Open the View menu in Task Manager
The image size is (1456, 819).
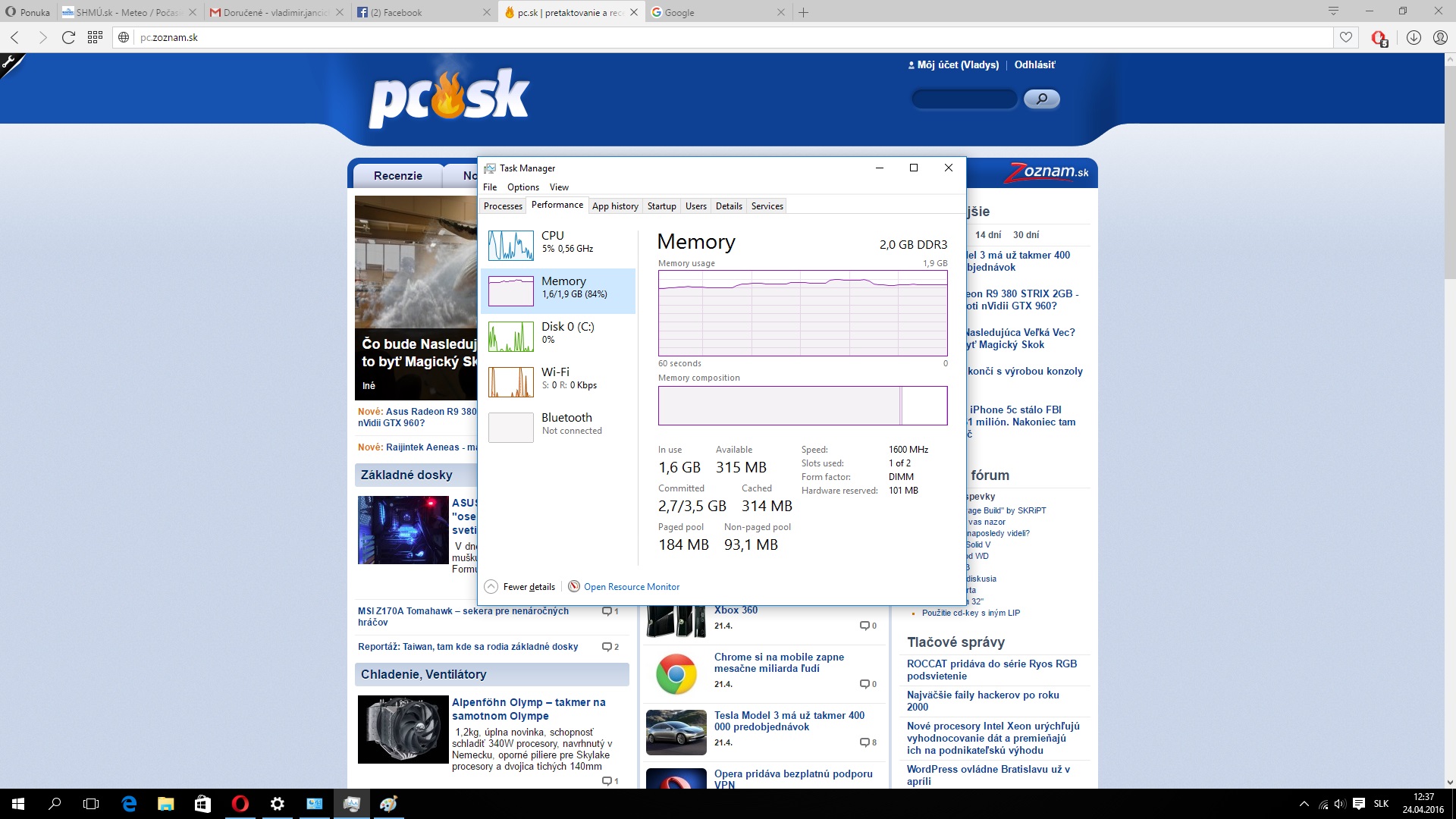(x=559, y=187)
